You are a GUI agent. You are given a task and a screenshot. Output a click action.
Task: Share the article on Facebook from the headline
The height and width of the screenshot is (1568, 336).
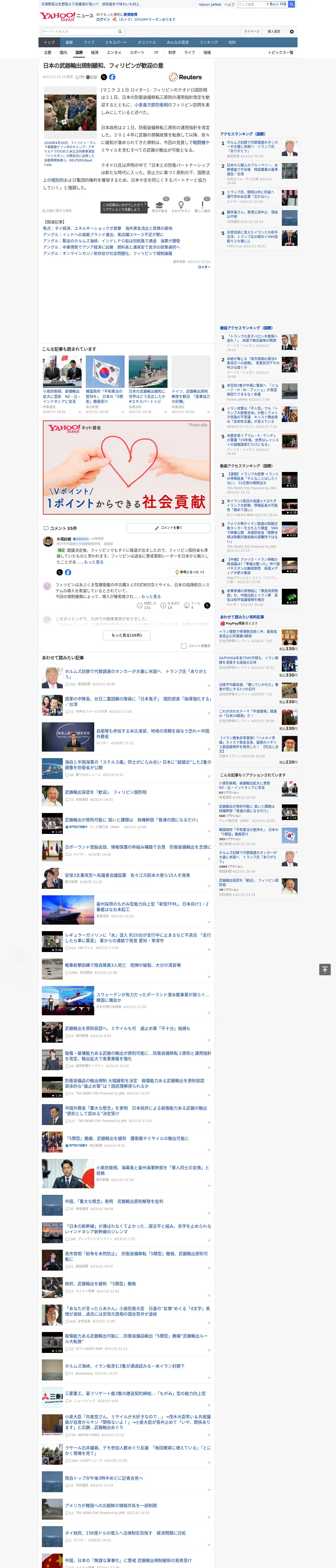click(112, 77)
